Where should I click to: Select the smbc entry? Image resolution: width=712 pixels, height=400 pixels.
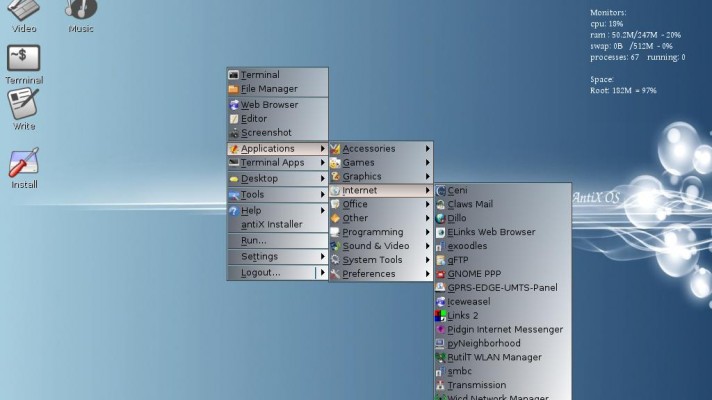click(503, 371)
